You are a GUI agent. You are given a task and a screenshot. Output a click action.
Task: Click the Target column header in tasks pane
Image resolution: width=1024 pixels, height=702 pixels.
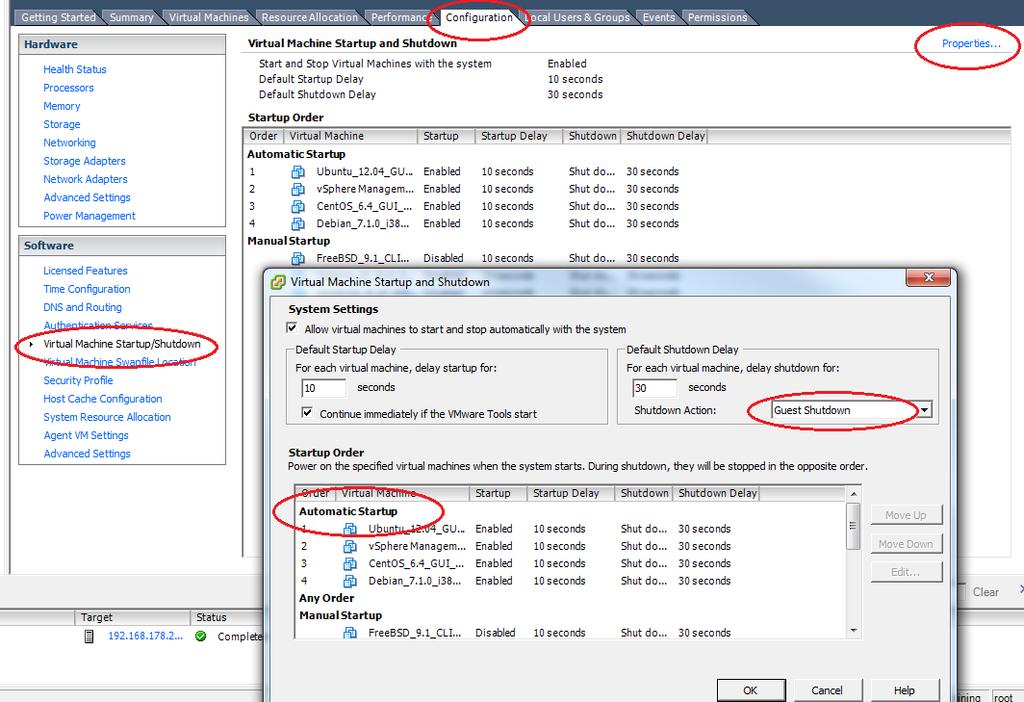[132, 617]
